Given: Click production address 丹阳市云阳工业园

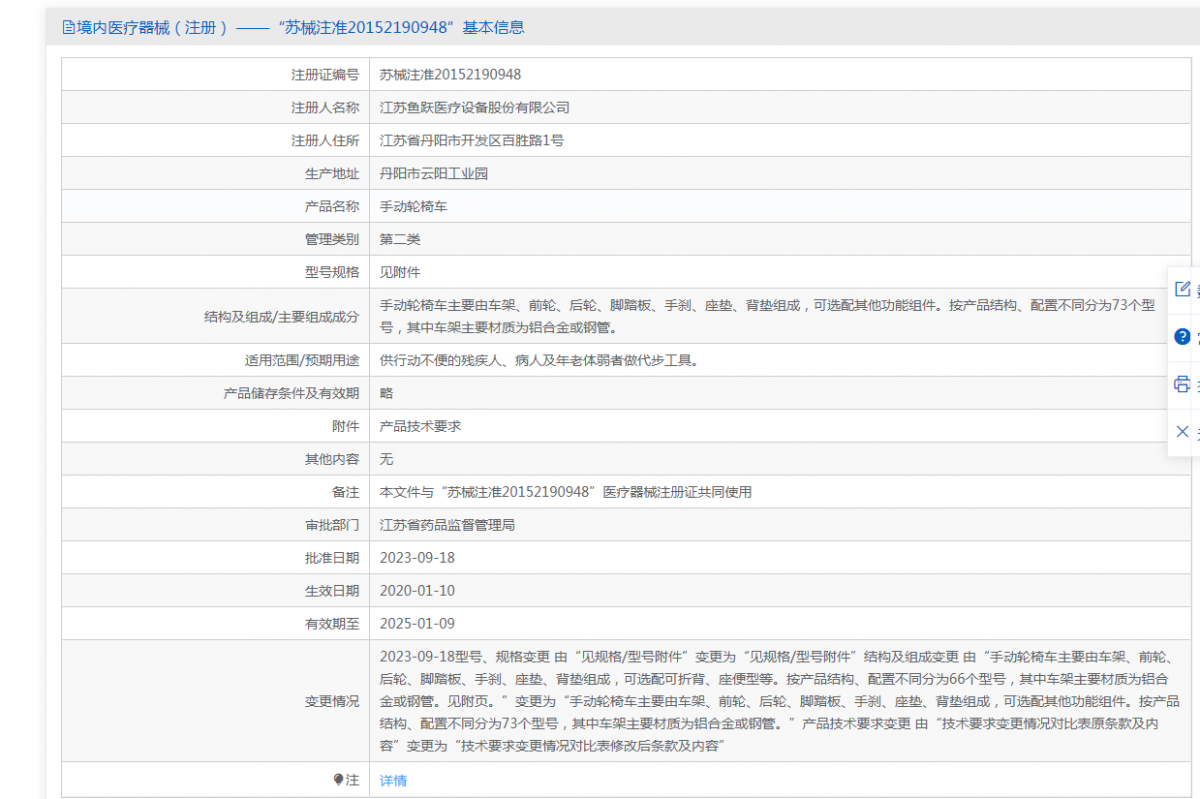Looking at the screenshot, I should pos(434,174).
